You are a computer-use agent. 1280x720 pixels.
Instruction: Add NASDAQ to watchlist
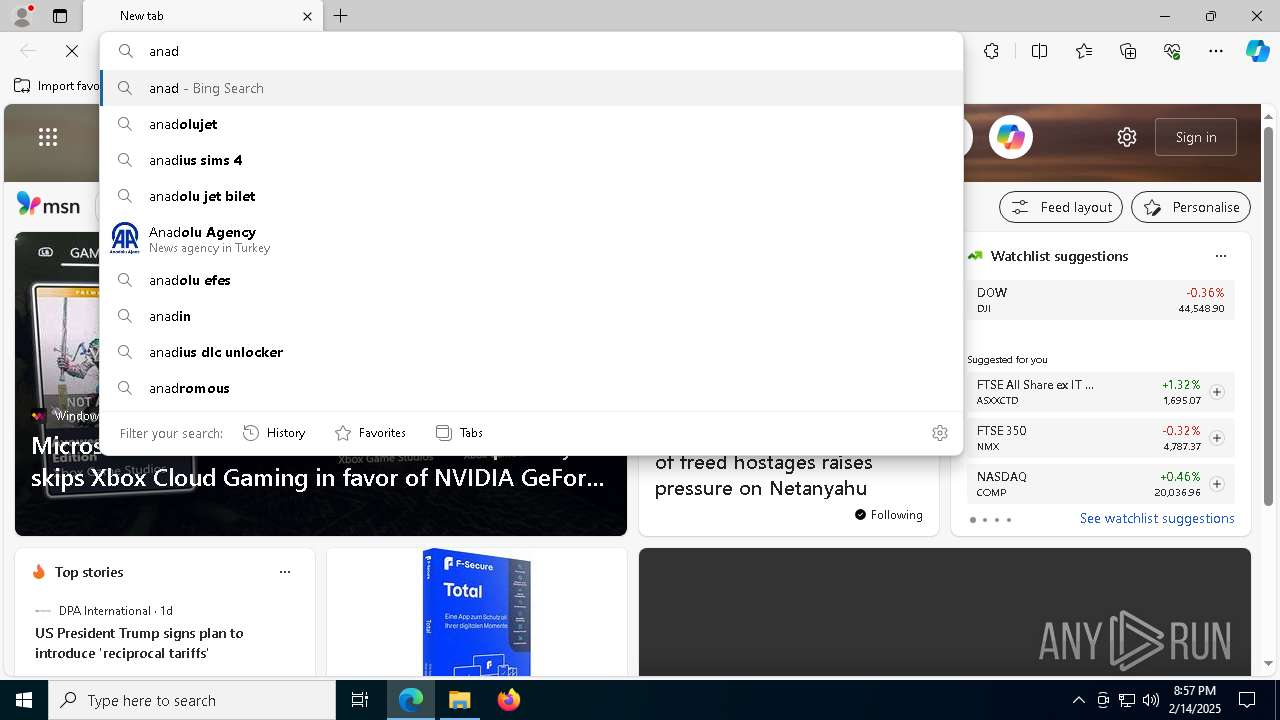1217,484
